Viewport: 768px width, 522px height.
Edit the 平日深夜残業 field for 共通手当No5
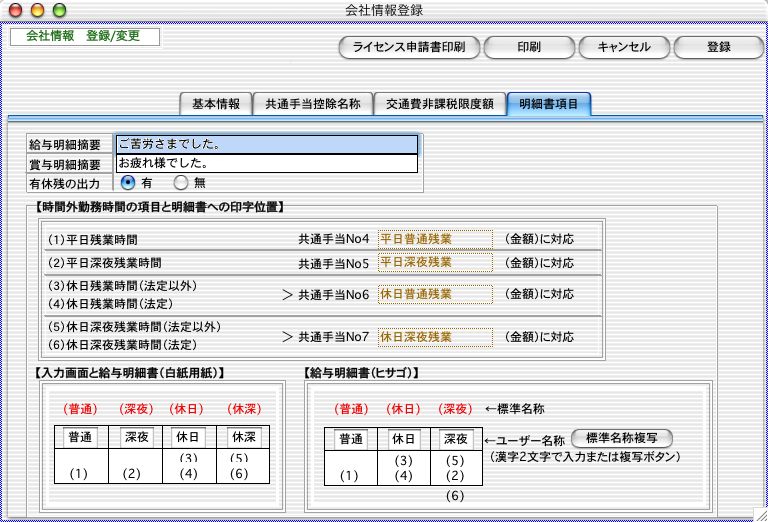coord(435,263)
